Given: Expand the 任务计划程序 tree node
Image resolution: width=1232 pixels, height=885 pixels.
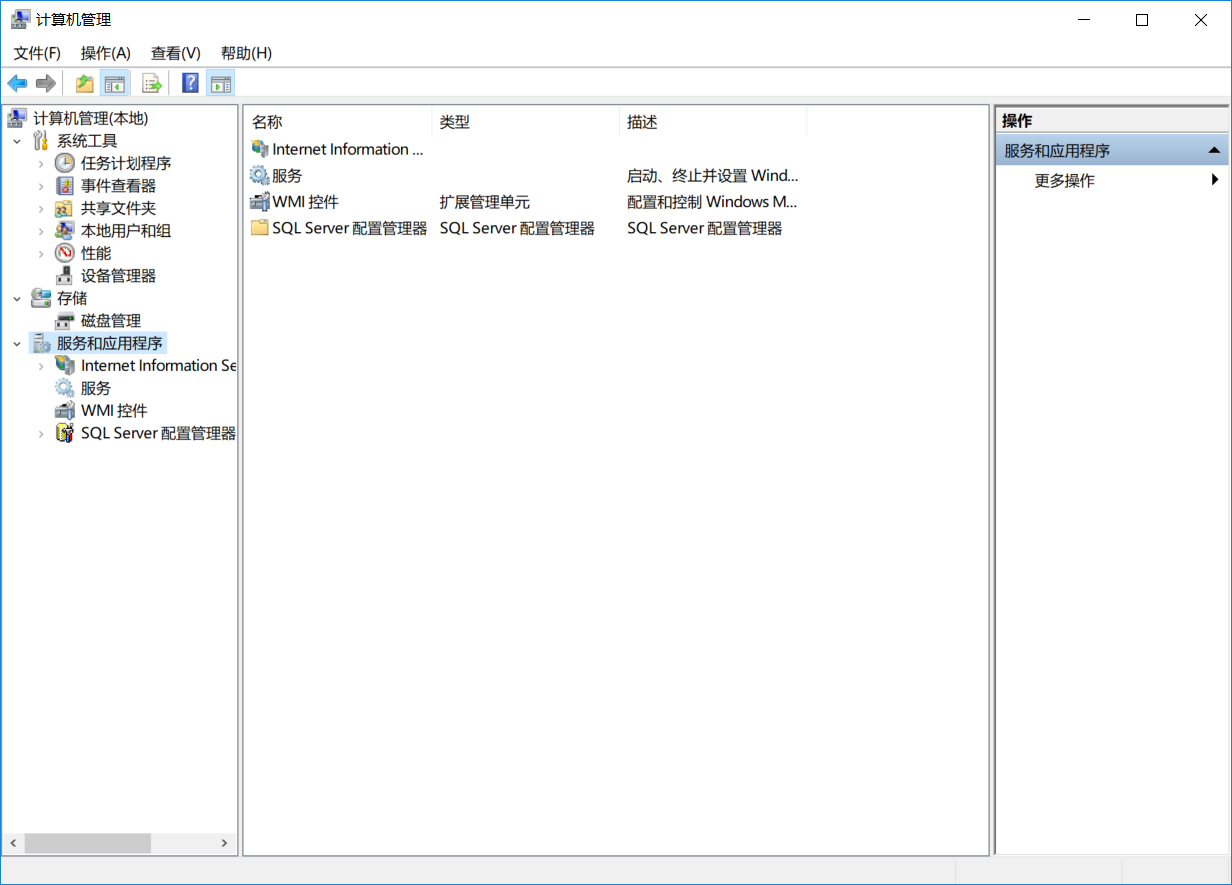Looking at the screenshot, I should click(41, 163).
